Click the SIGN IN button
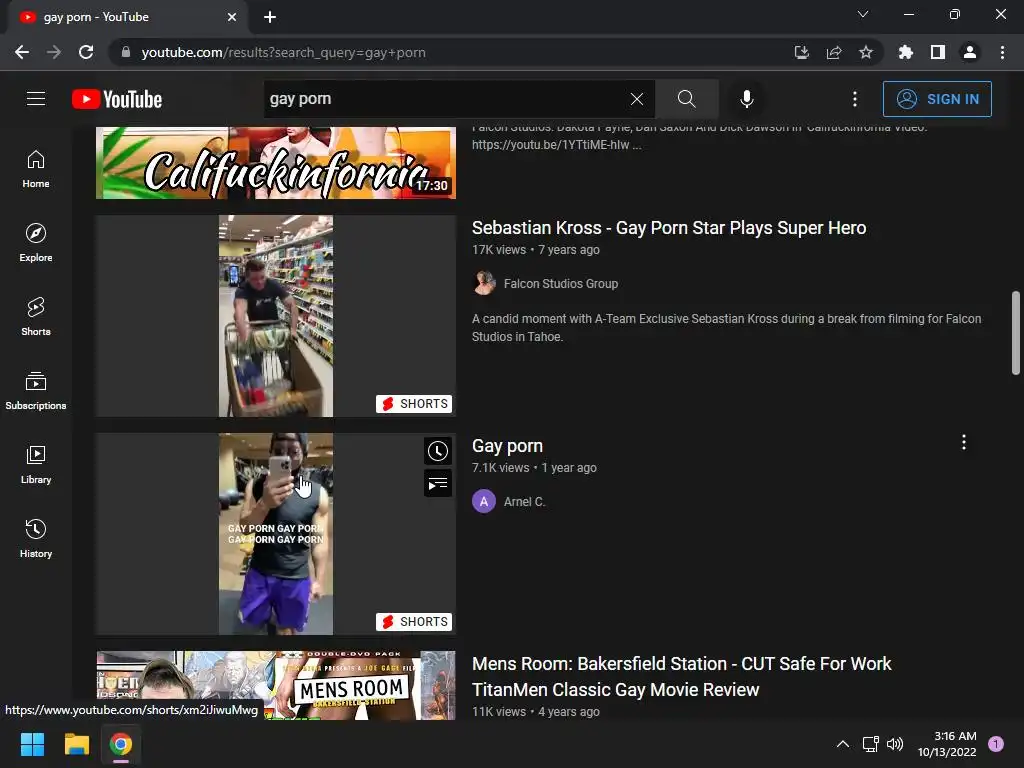 coord(937,99)
